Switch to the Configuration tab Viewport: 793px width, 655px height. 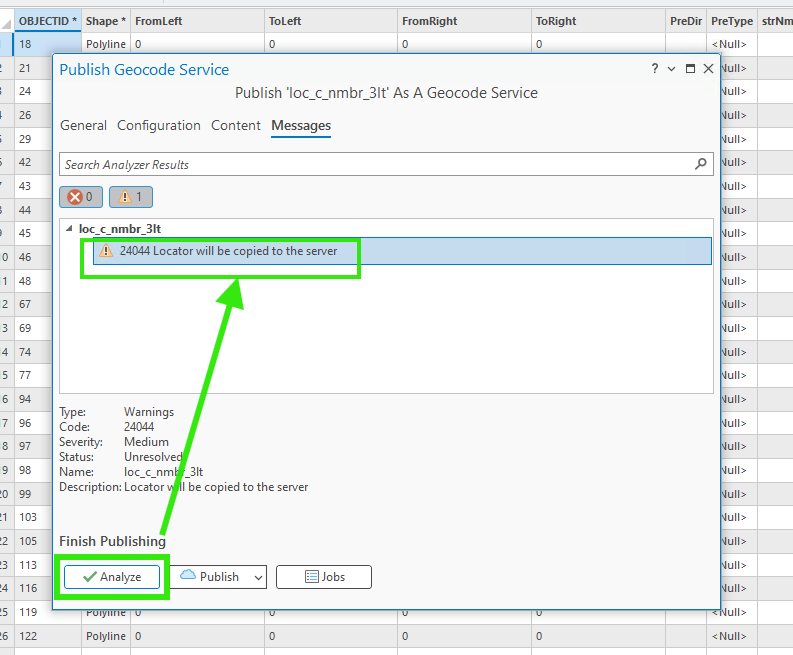tap(159, 126)
